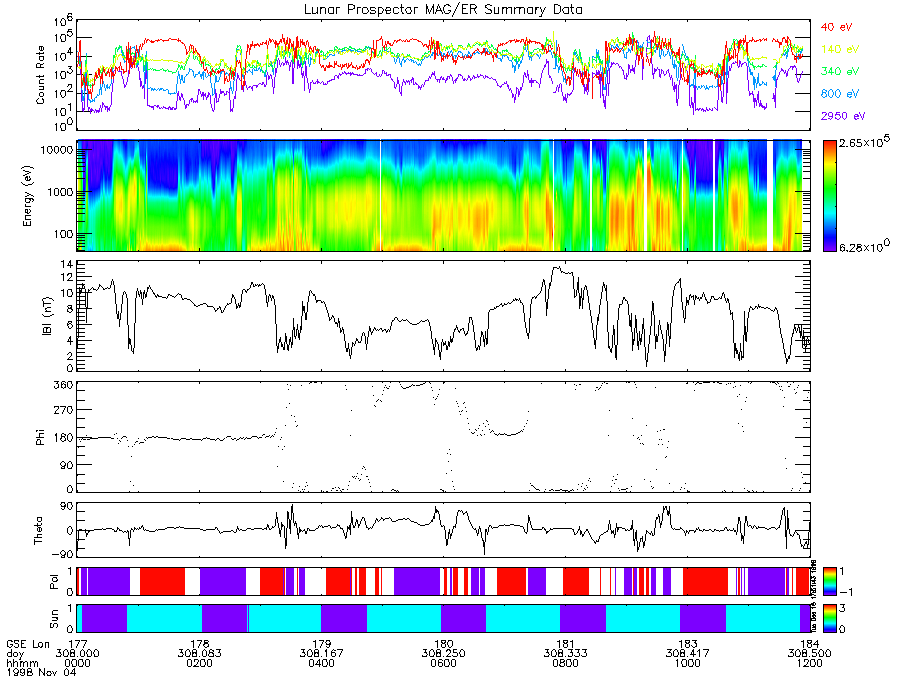
Task: Click the date '1998 Nov 04'
Action: (x=41, y=672)
